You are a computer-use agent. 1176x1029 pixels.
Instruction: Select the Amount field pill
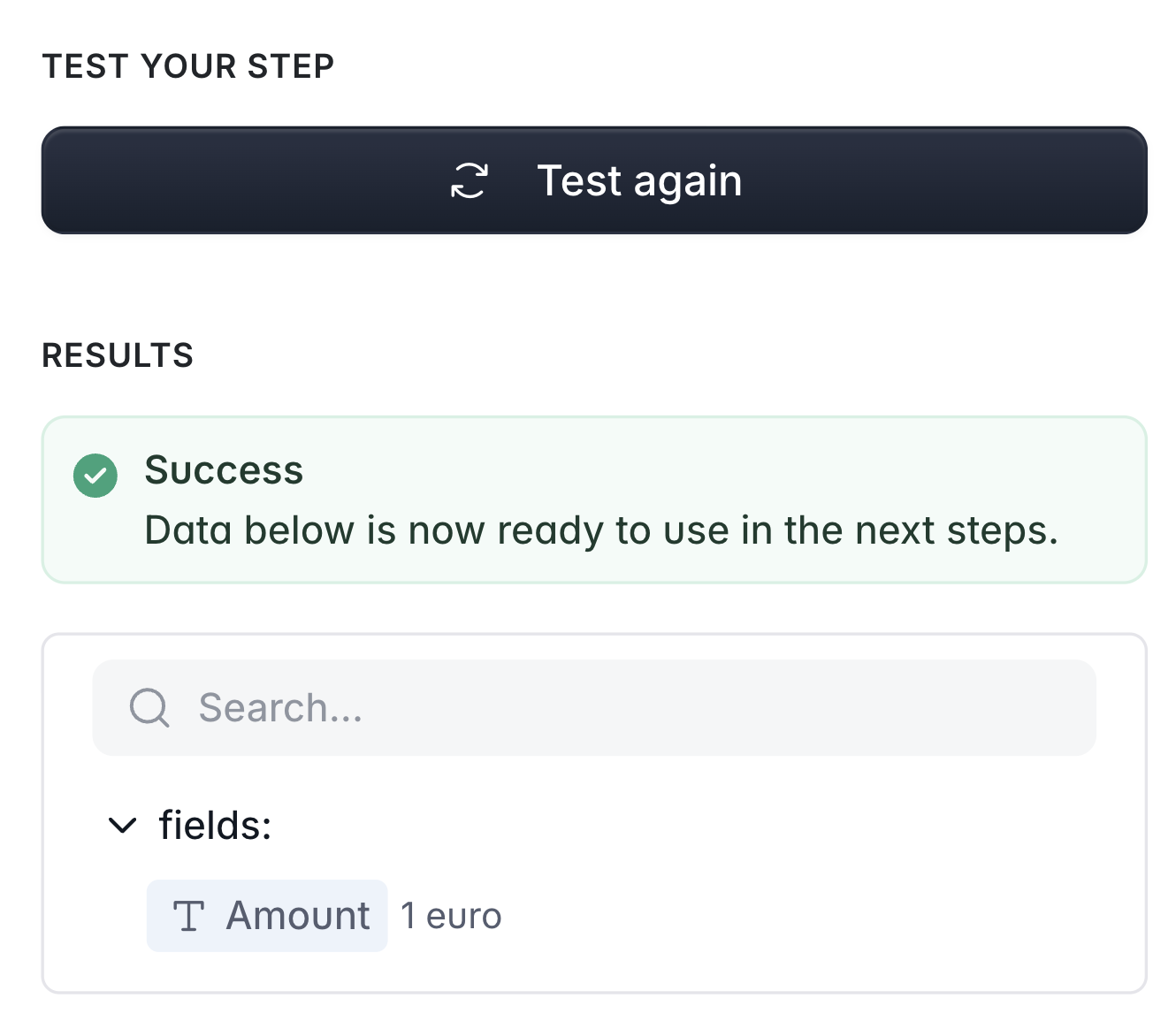pyautogui.click(x=267, y=916)
